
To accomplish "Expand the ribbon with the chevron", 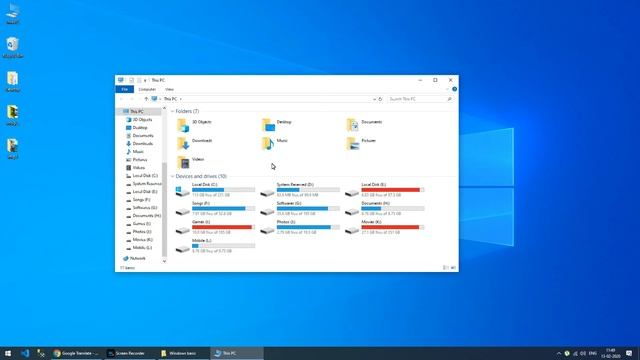I will pos(447,89).
